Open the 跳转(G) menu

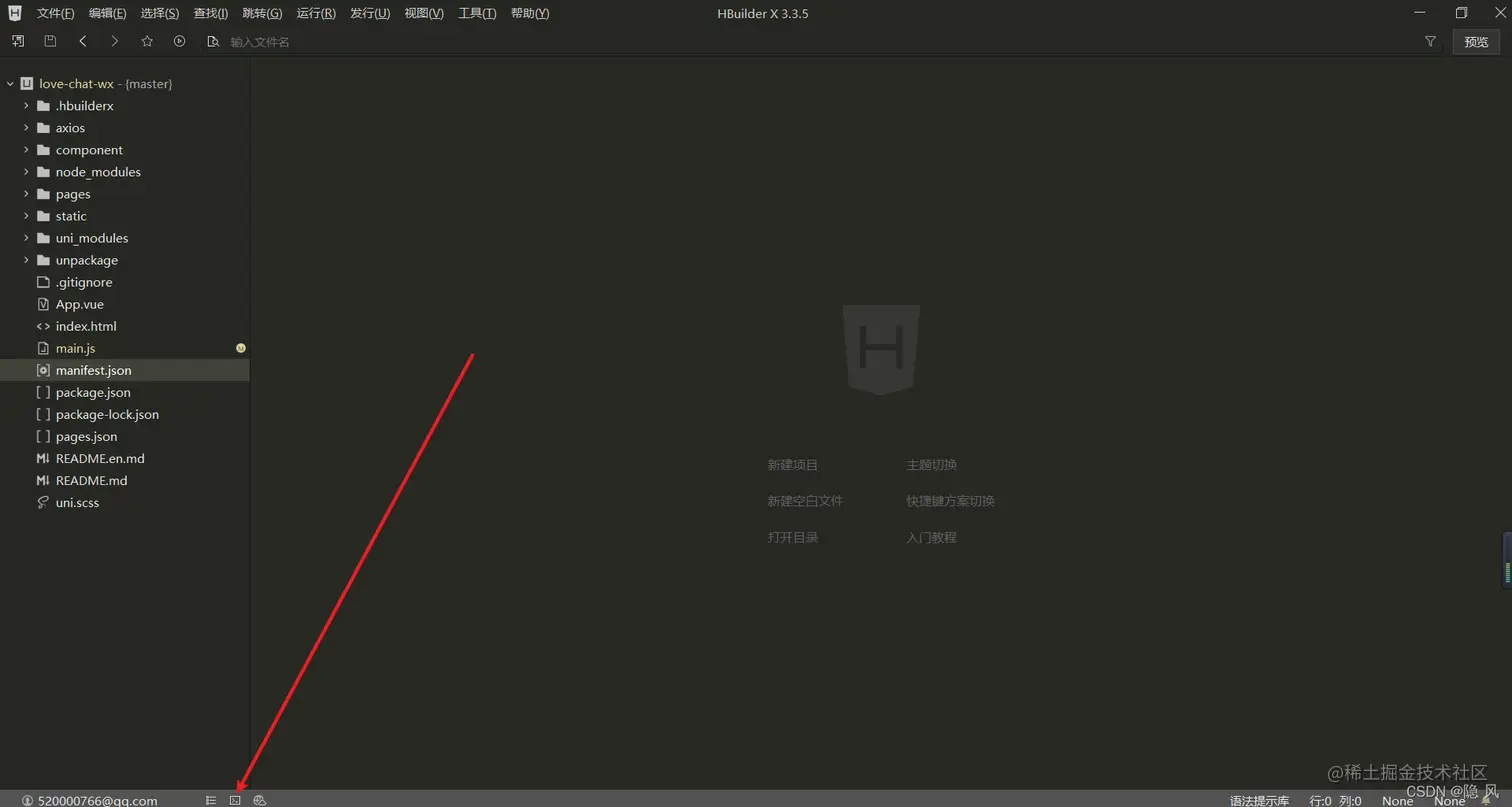[262, 13]
